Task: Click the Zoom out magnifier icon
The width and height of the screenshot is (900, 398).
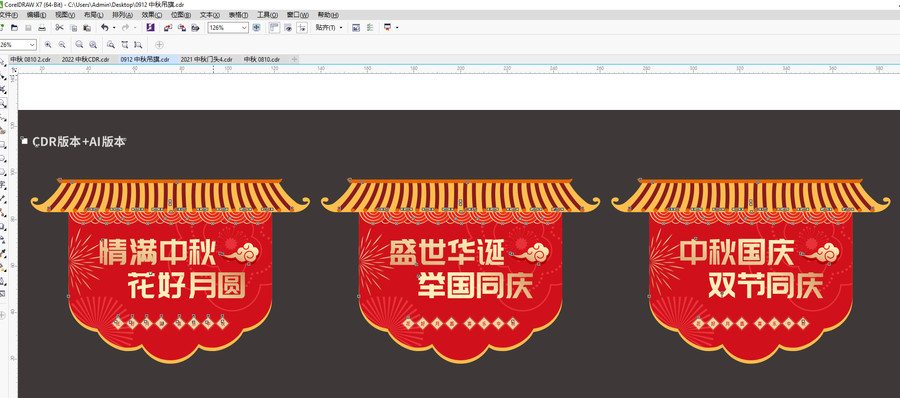Action: [62, 44]
